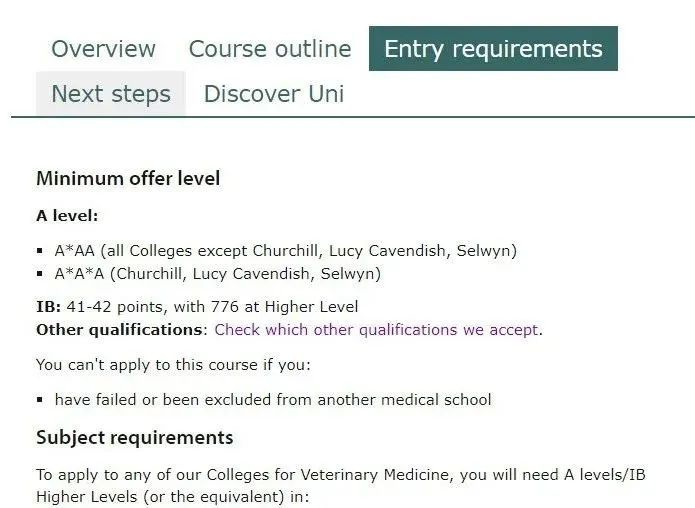Follow the 'Check which other qualifications we accept' link
Image resolution: width=695 pixels, height=508 pixels.
coord(376,330)
